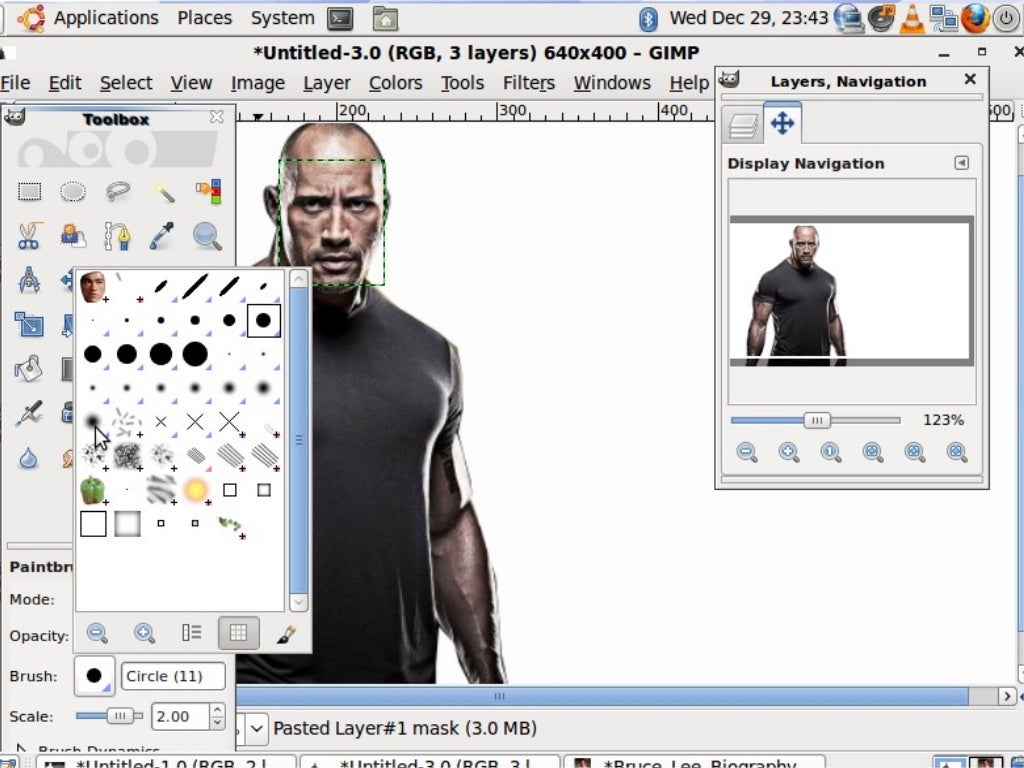Screen dimensions: 1024x768
Task: Select the Scissors Select tool
Action: pos(29,236)
